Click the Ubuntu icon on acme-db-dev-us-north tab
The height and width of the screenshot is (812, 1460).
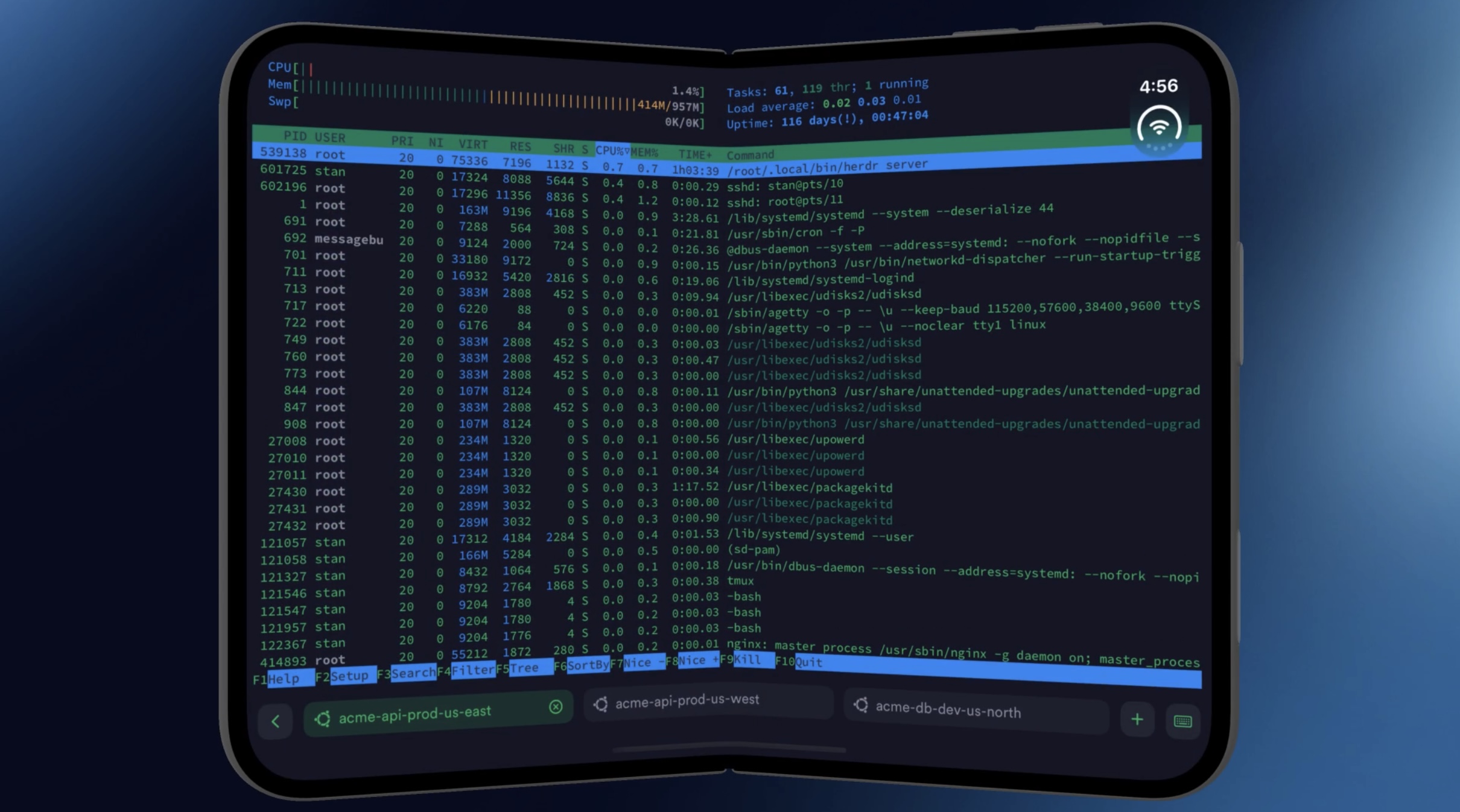point(861,704)
